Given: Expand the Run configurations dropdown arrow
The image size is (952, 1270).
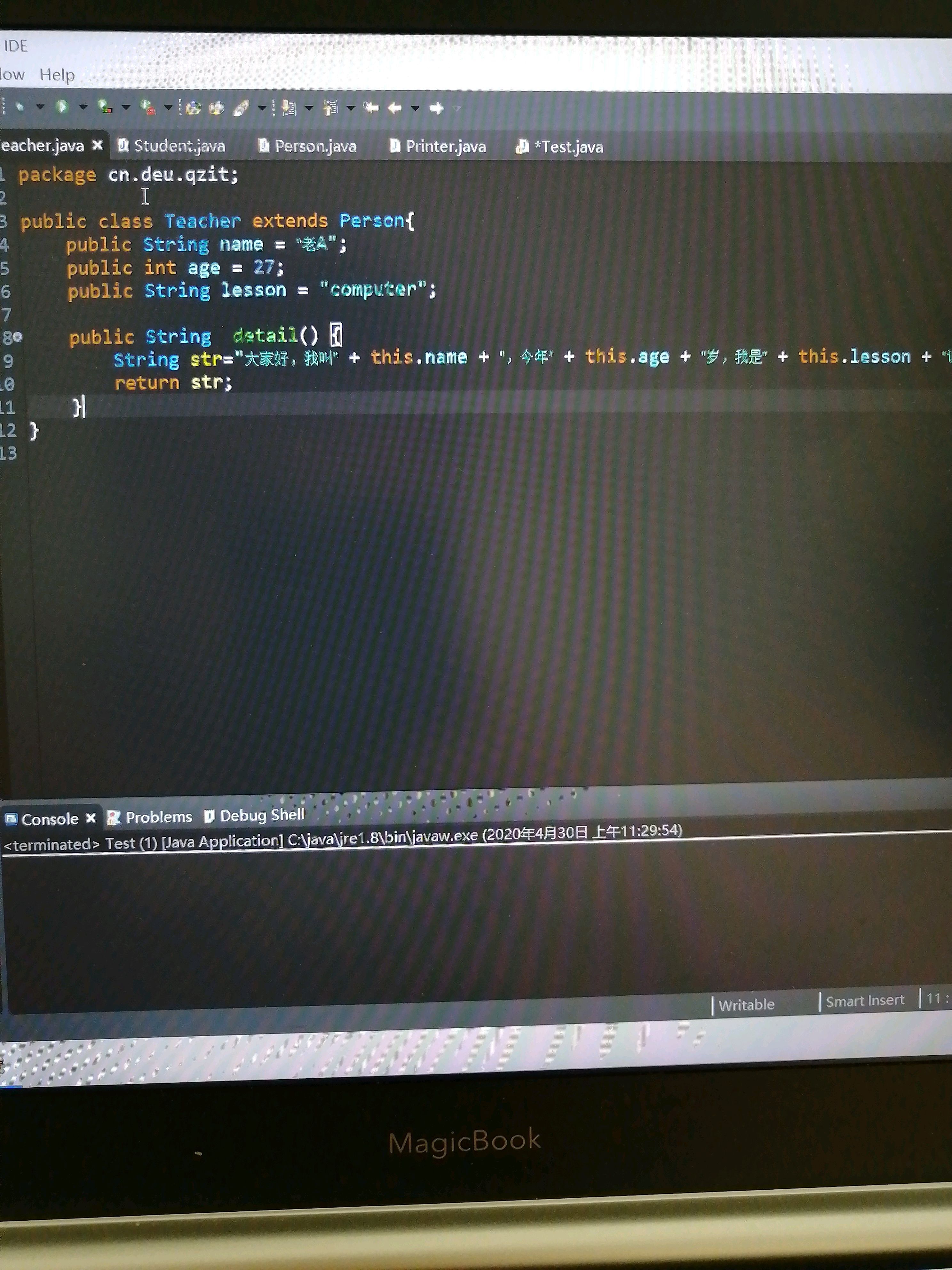Looking at the screenshot, I should click(x=83, y=107).
